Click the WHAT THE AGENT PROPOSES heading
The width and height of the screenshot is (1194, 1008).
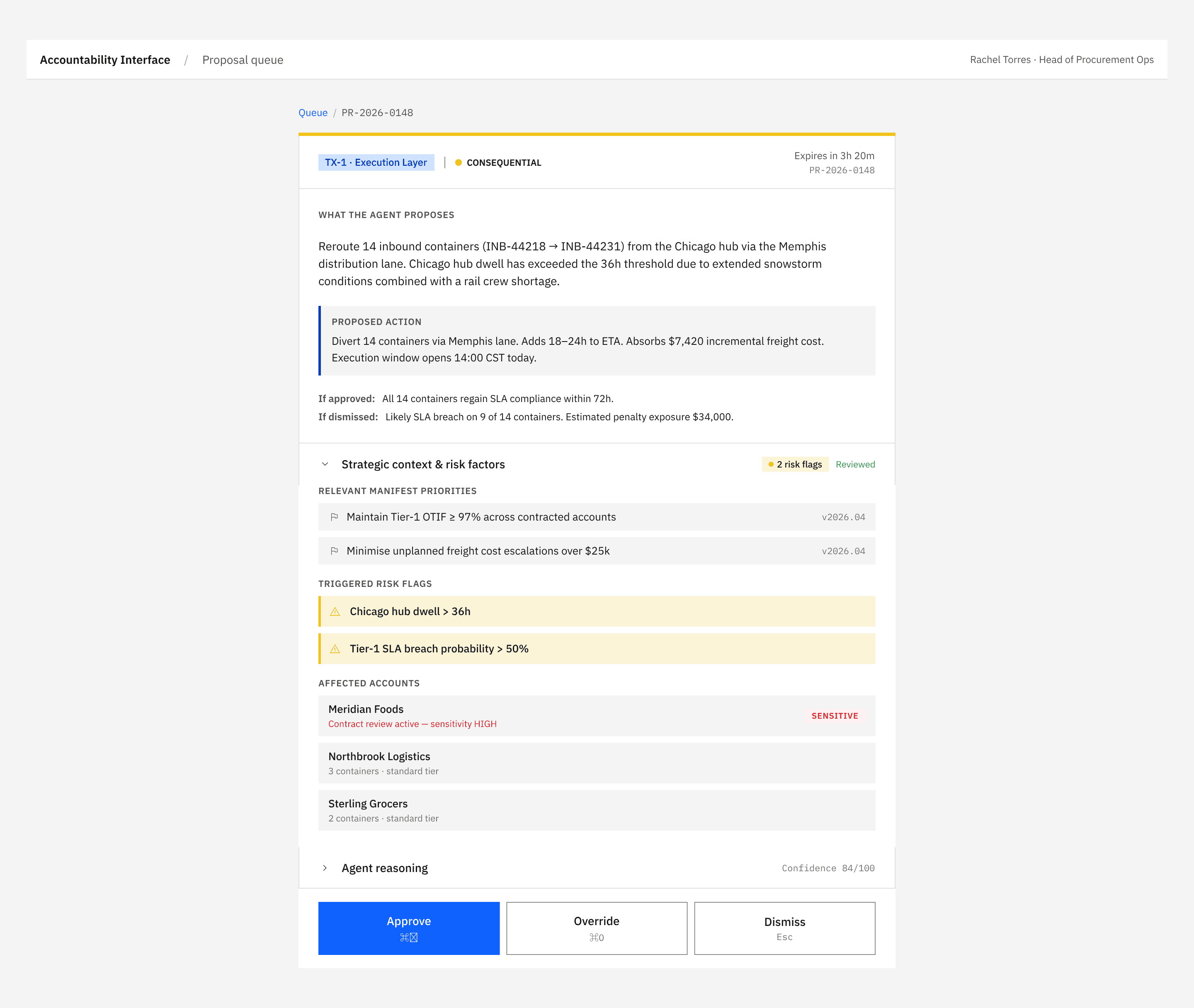[x=386, y=215]
